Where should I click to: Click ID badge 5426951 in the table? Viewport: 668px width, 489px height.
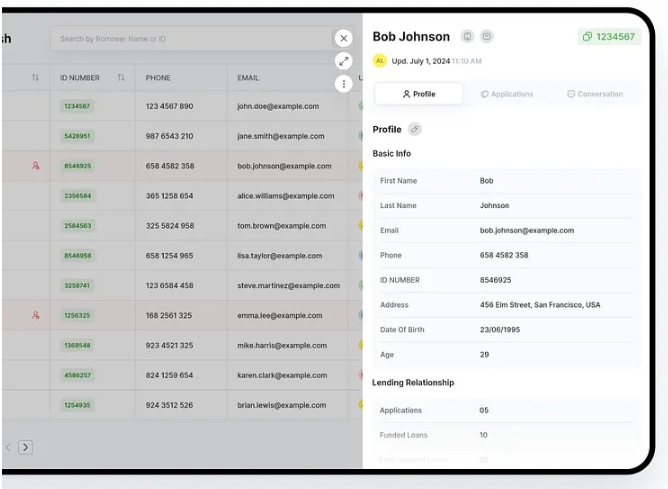pyautogui.click(x=77, y=136)
